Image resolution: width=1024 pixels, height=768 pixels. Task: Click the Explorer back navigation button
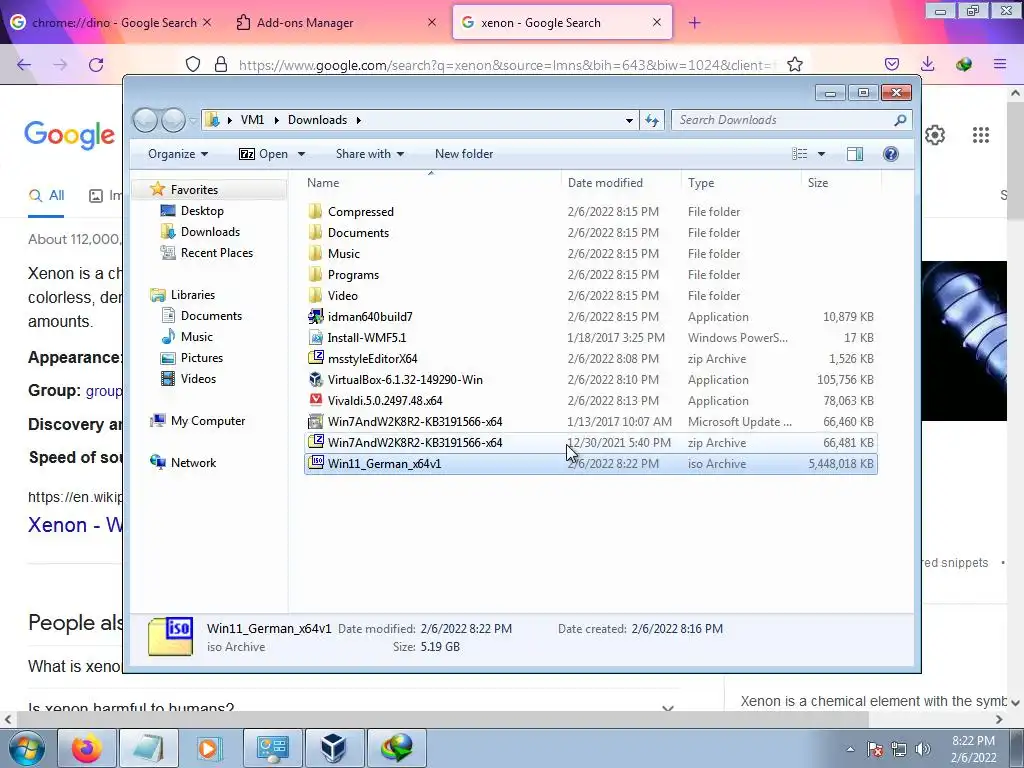click(146, 120)
